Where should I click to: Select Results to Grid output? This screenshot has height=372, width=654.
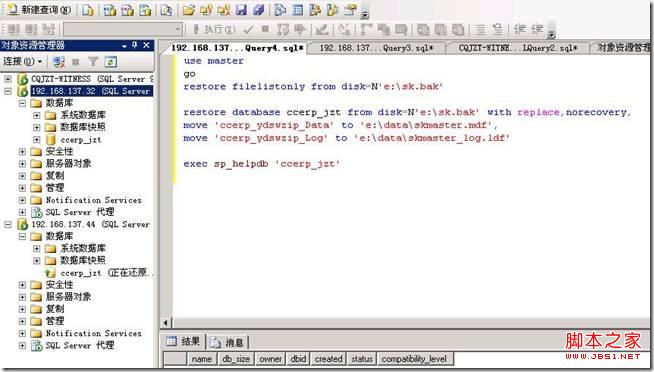(x=440, y=29)
